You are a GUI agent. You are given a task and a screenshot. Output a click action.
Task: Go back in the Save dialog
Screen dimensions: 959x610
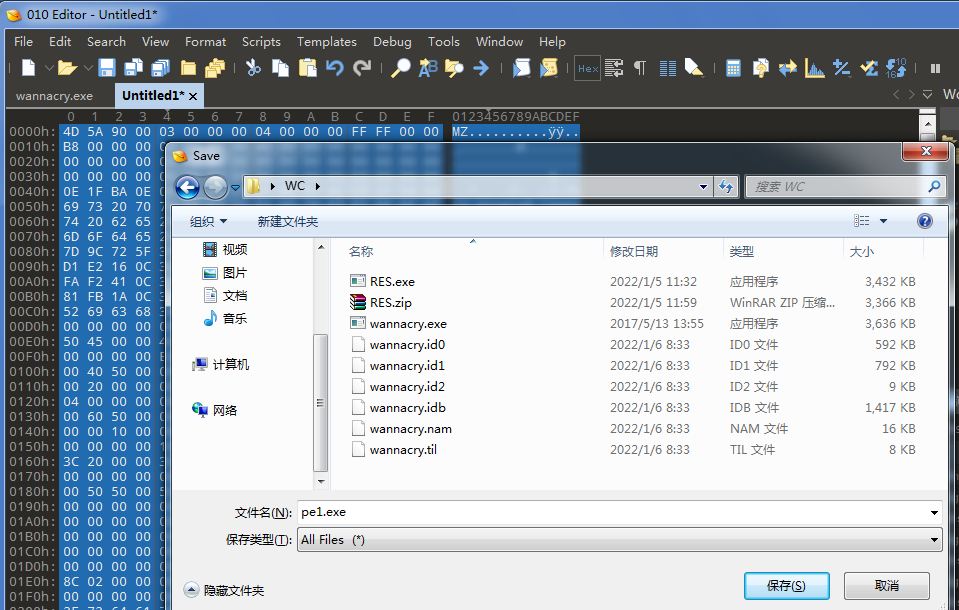pos(187,187)
